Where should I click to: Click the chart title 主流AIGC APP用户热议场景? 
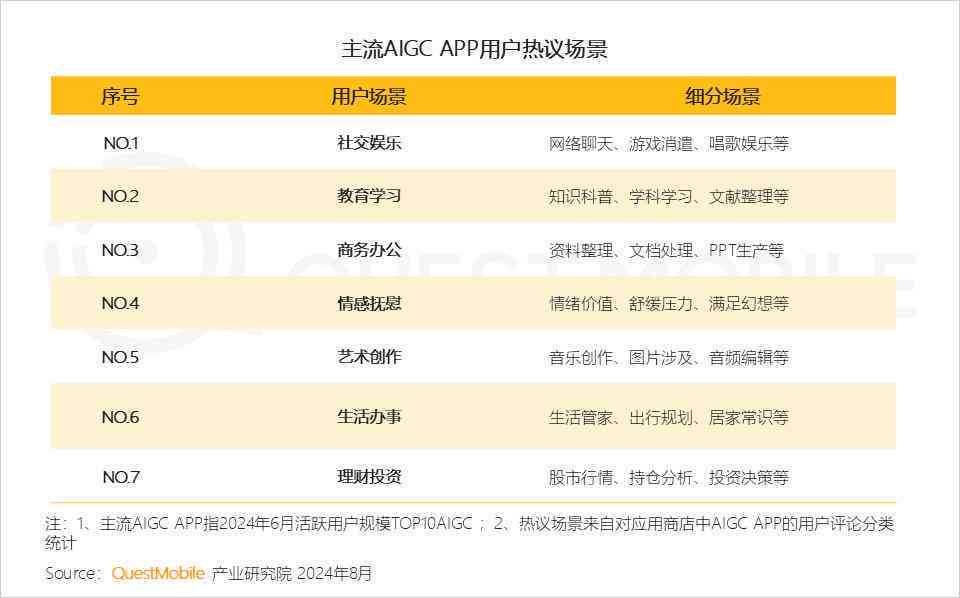pyautogui.click(x=474, y=49)
